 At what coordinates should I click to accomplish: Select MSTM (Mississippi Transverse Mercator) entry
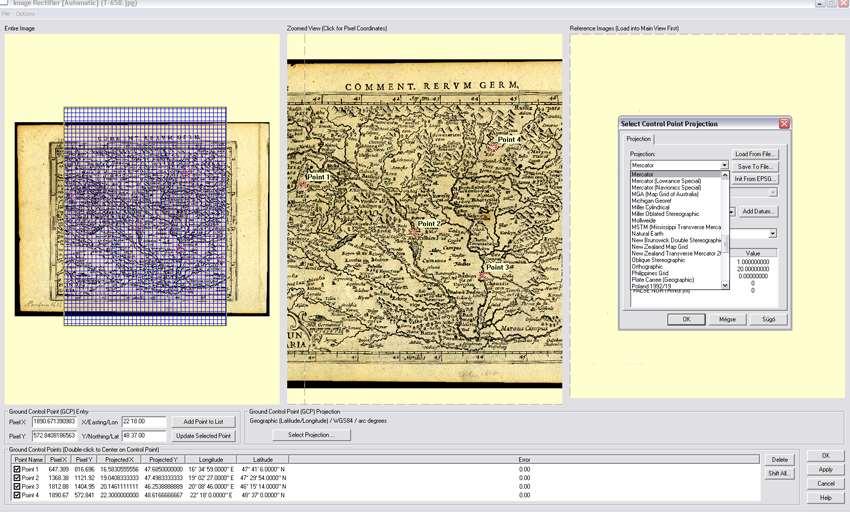[675, 227]
